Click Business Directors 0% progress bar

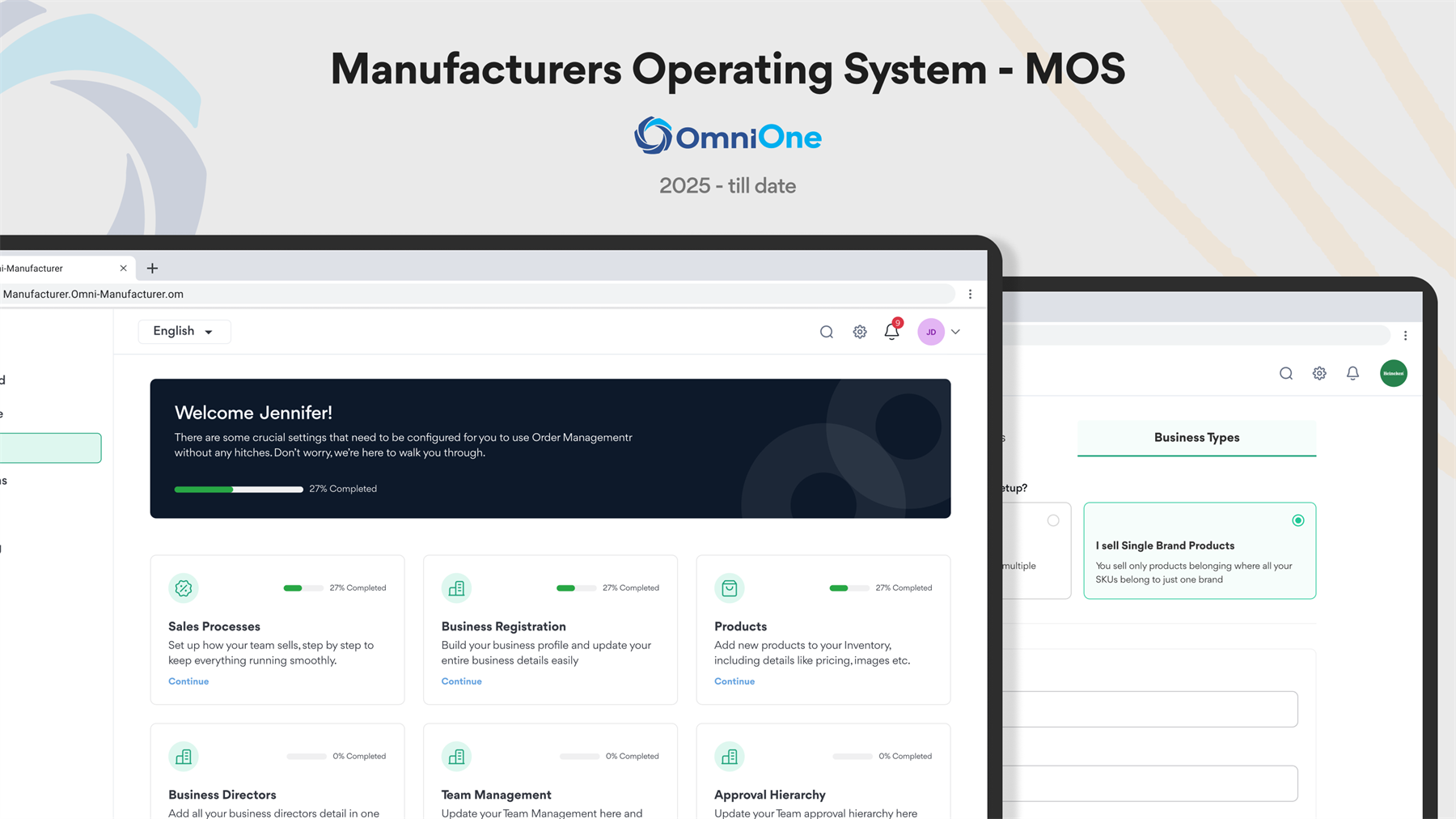(307, 757)
